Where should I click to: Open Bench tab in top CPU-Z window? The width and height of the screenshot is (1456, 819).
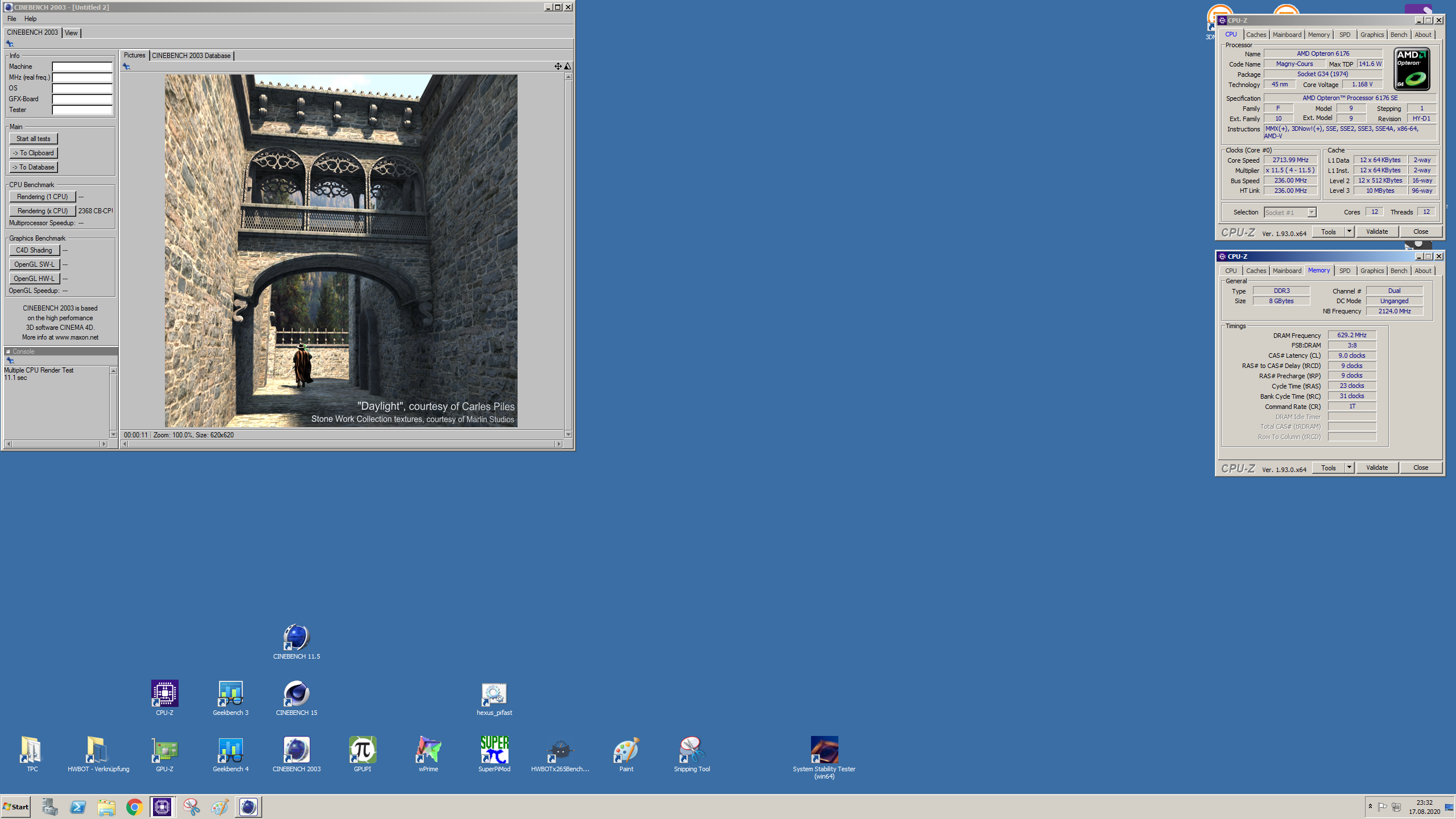[1399, 35]
